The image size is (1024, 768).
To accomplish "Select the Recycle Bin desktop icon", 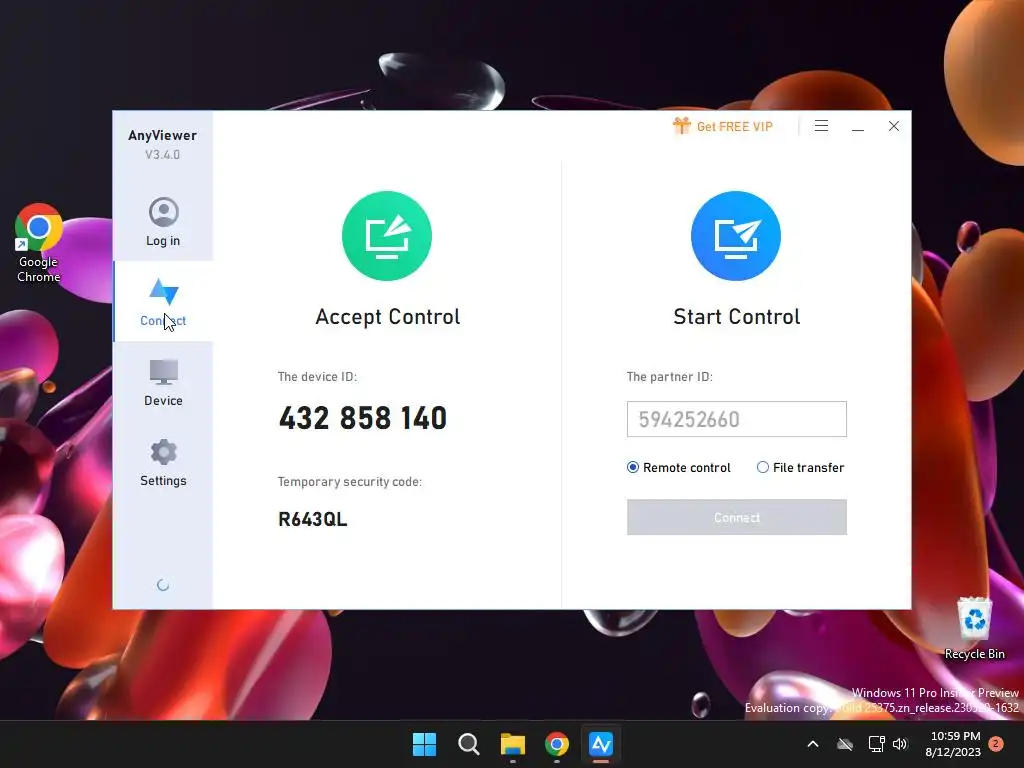I will point(974,628).
